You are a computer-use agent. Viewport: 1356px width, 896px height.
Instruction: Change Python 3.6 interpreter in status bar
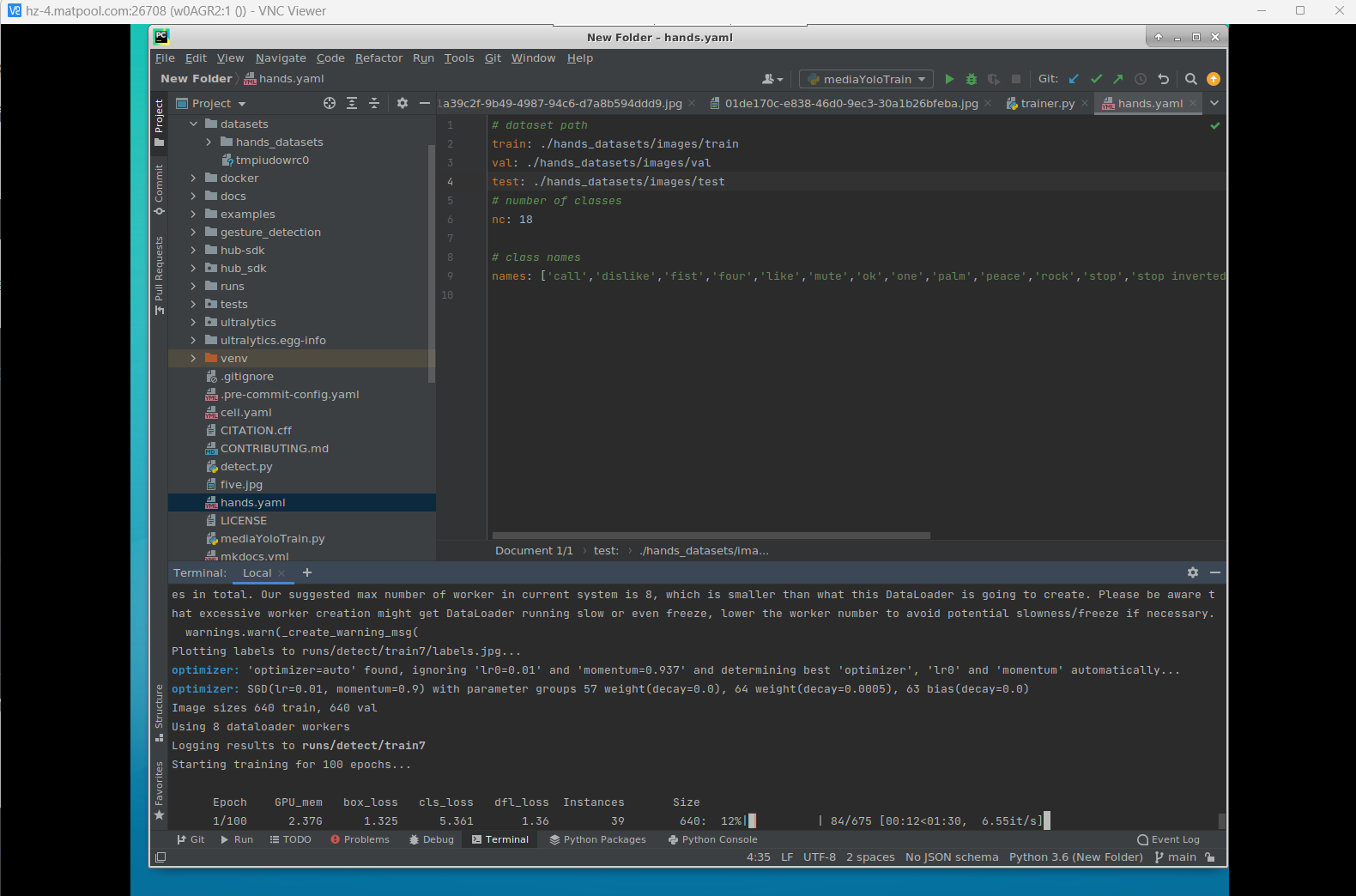[1076, 857]
